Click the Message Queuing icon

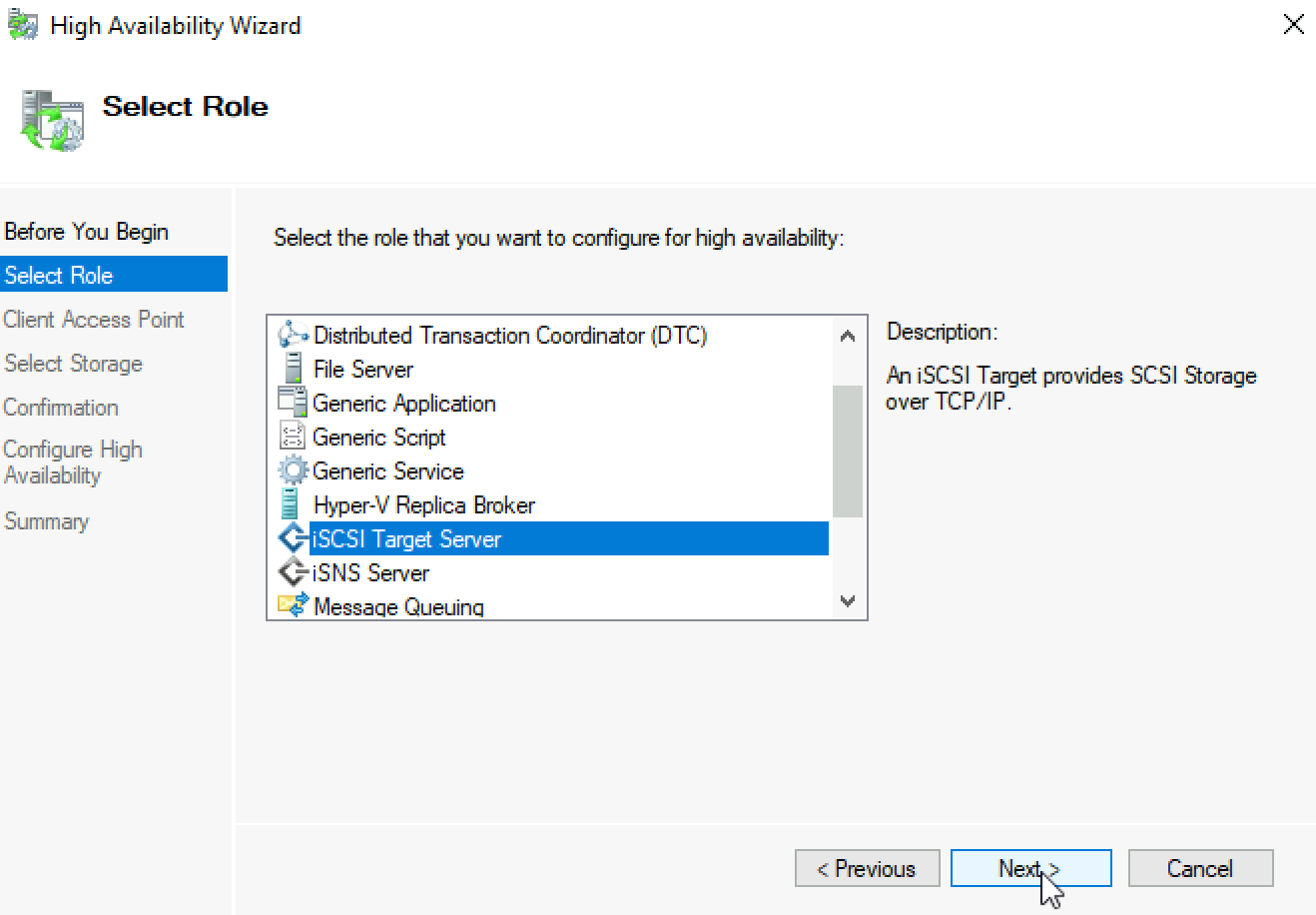point(293,605)
